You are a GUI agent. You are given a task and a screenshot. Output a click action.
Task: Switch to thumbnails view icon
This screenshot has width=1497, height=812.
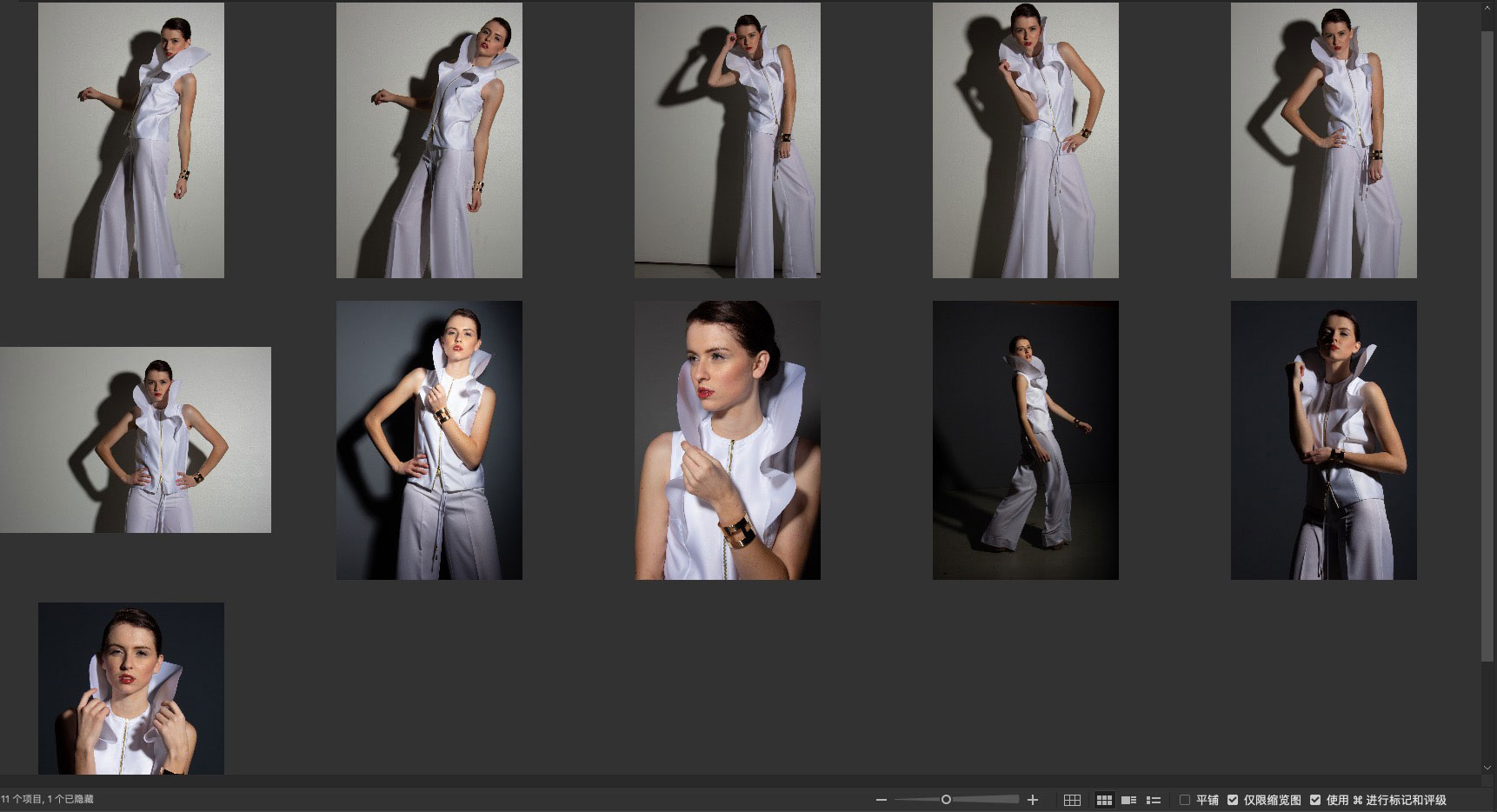click(x=1104, y=800)
